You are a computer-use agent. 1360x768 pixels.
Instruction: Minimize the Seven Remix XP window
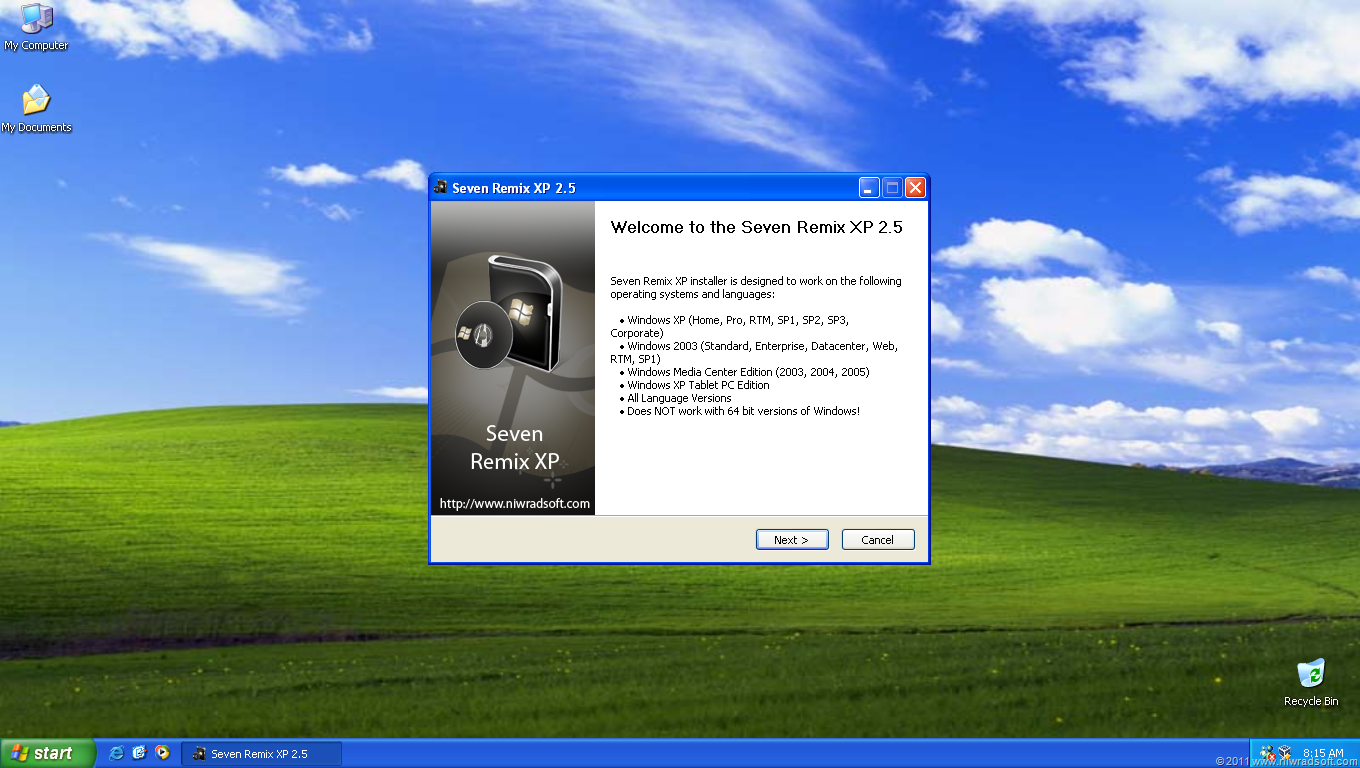click(x=869, y=188)
